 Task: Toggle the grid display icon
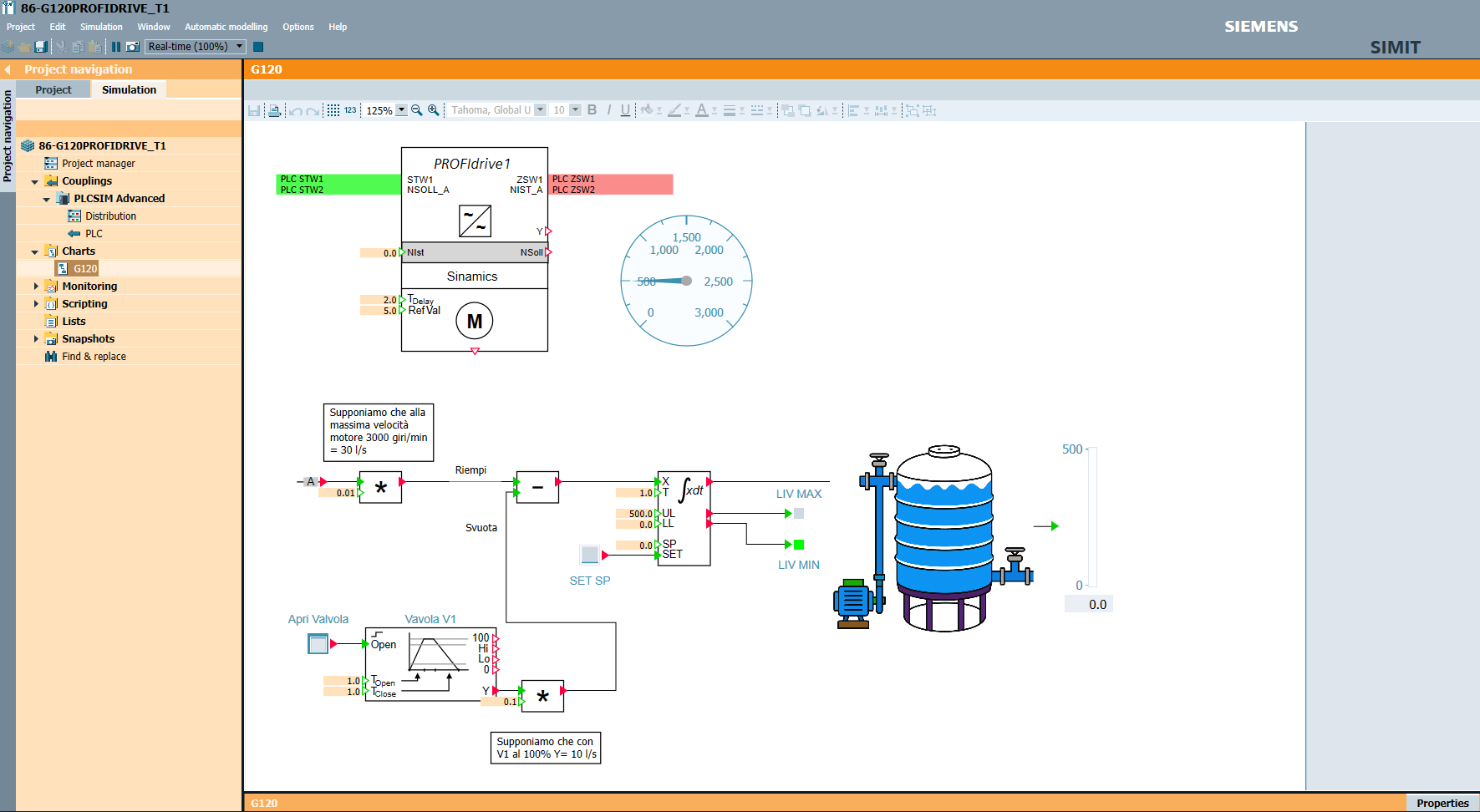click(x=333, y=110)
